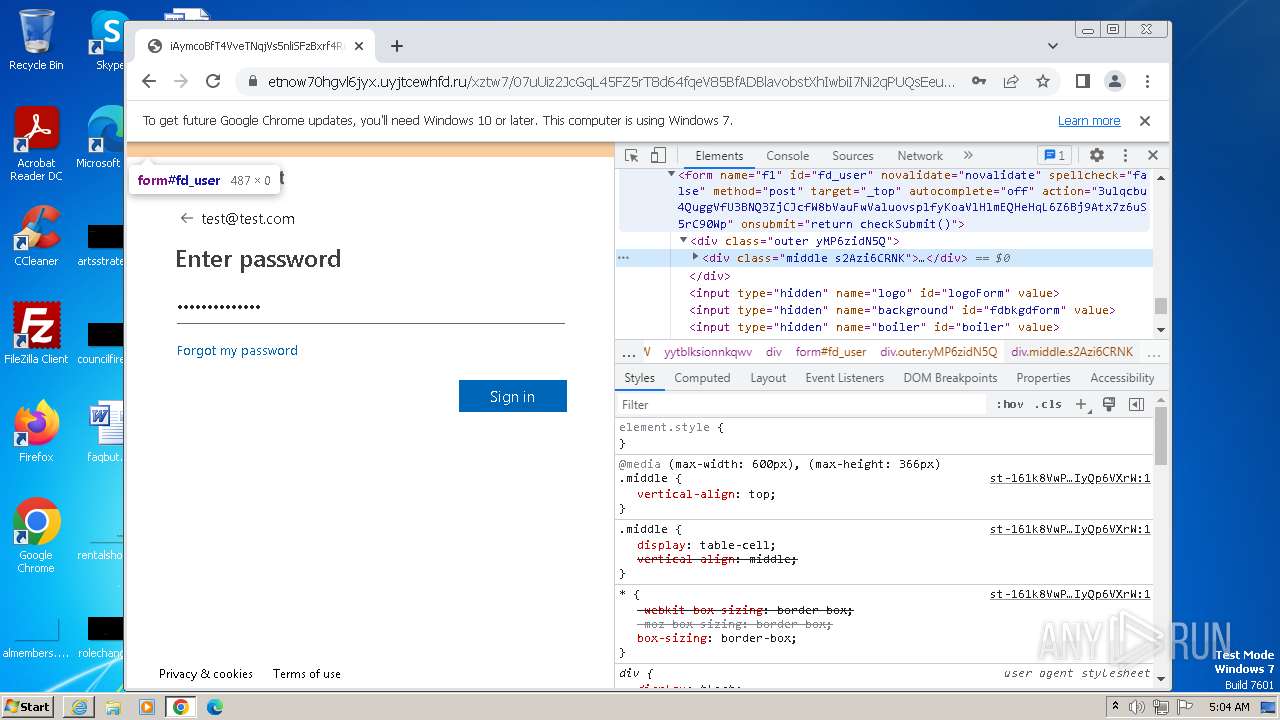The image size is (1280, 720).
Task: Close the DevTools panel
Action: click(x=1153, y=155)
